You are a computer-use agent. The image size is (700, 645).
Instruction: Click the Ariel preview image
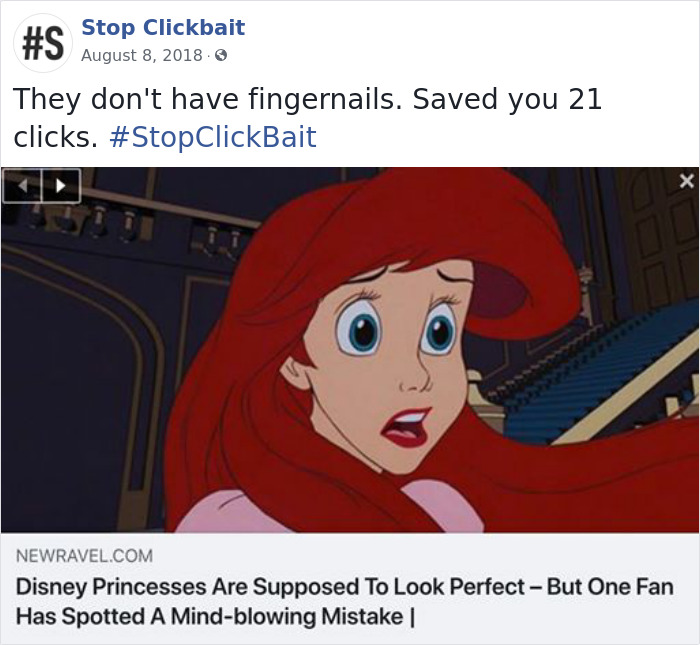coord(350,350)
